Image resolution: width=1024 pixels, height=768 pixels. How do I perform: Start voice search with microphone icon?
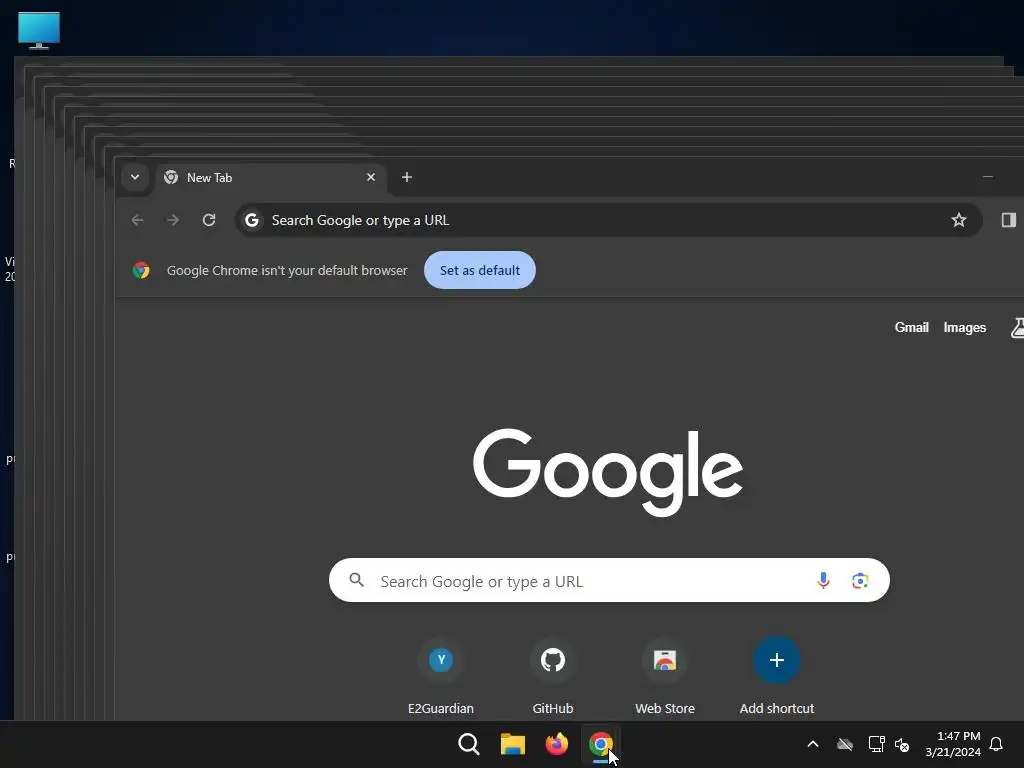(824, 581)
